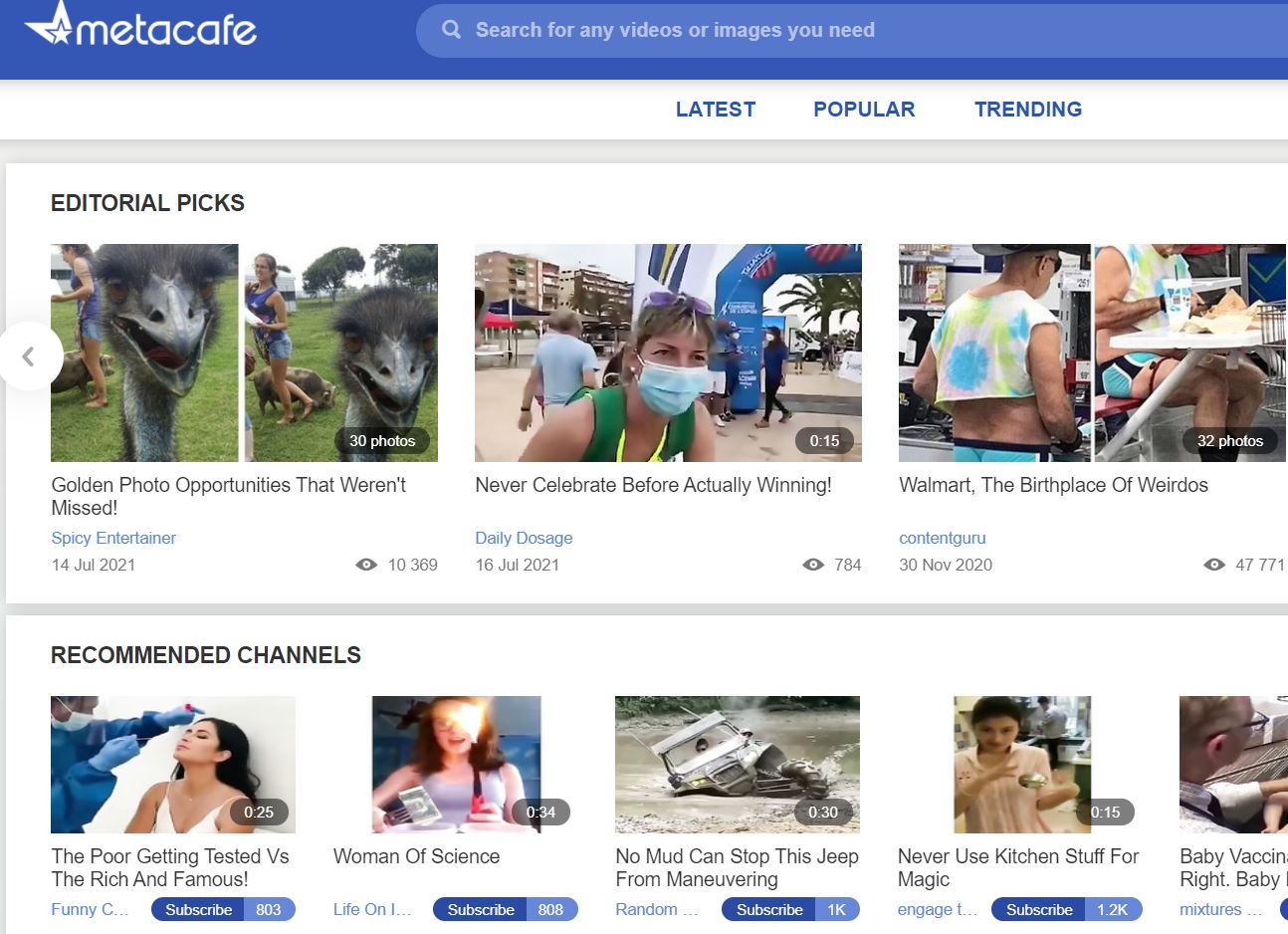Open the LATEST tab
1288x934 pixels.
coord(715,110)
